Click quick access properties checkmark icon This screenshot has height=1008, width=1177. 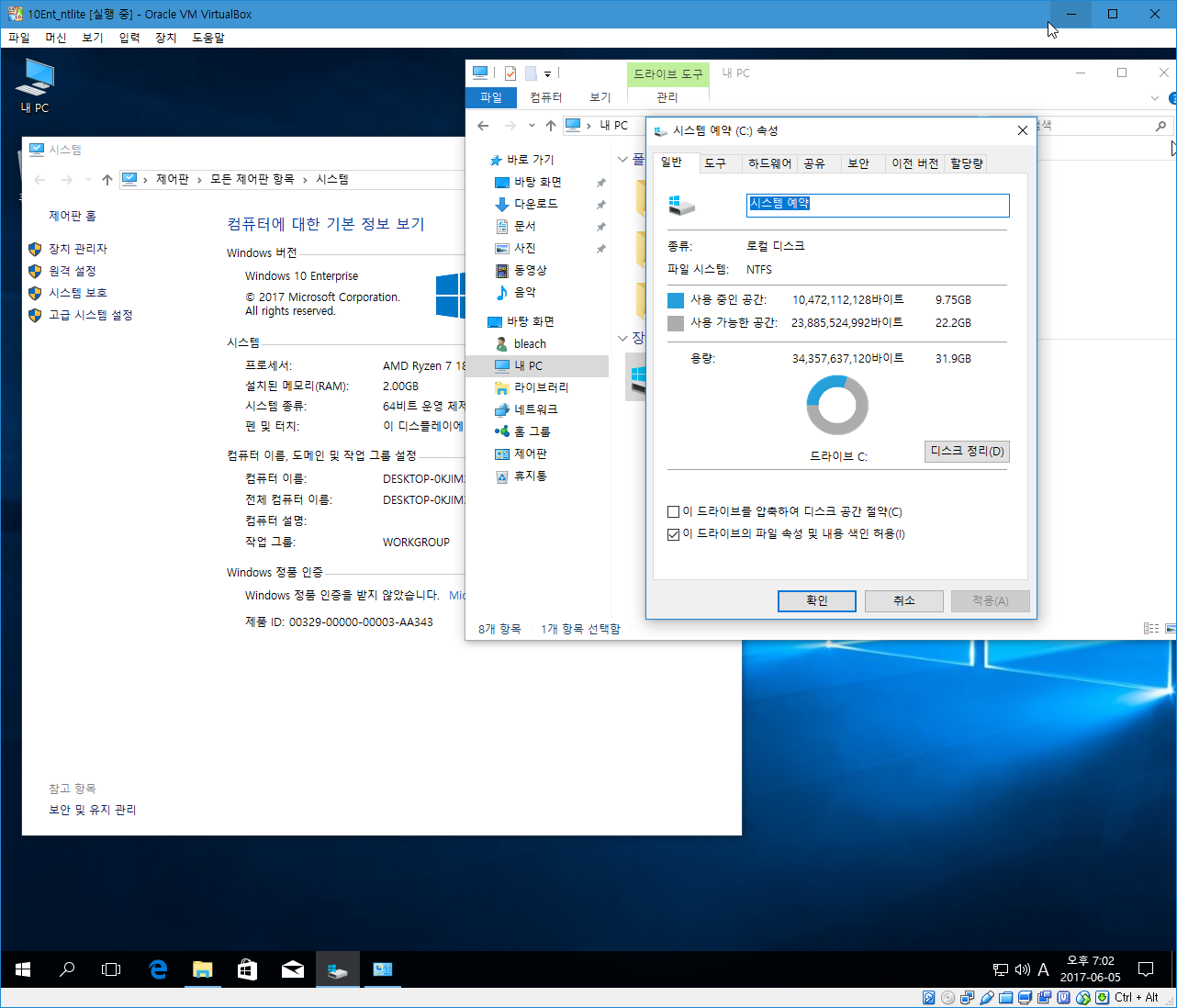[x=510, y=73]
